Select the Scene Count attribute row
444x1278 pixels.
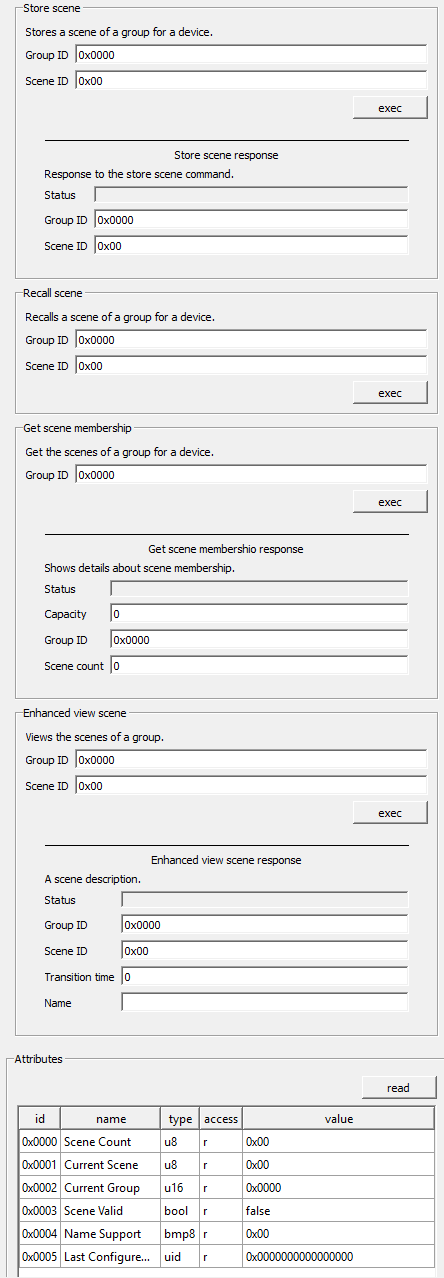coord(226,1142)
